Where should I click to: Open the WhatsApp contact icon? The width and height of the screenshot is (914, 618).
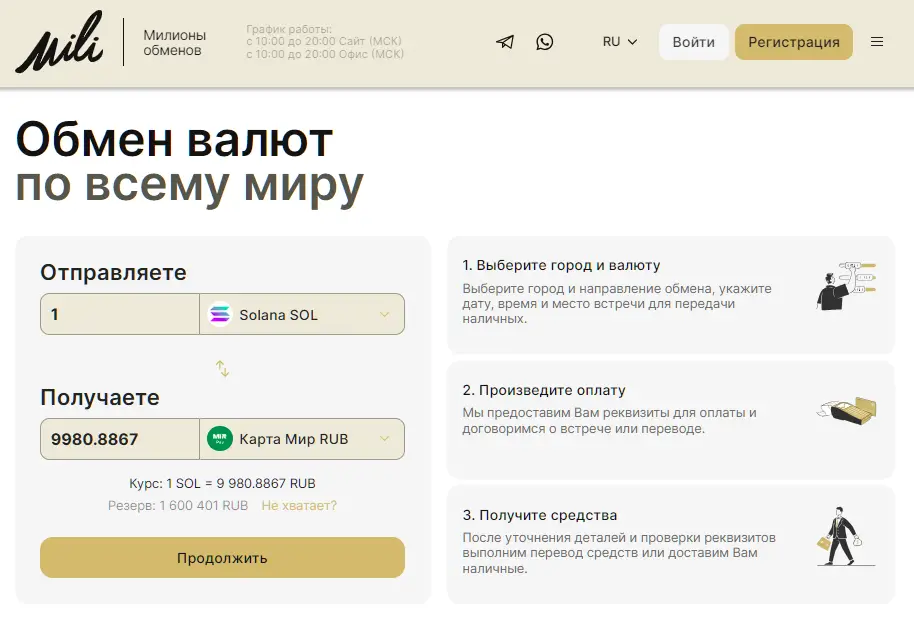point(544,42)
